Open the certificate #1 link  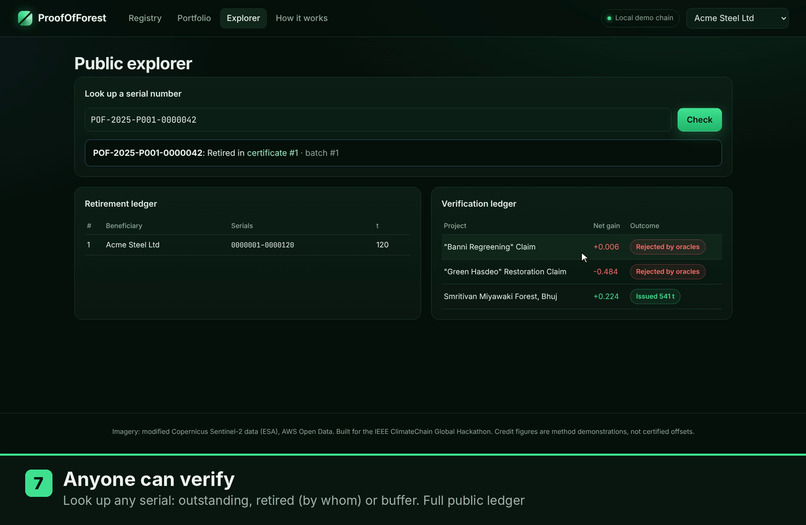pyautogui.click(x=272, y=153)
